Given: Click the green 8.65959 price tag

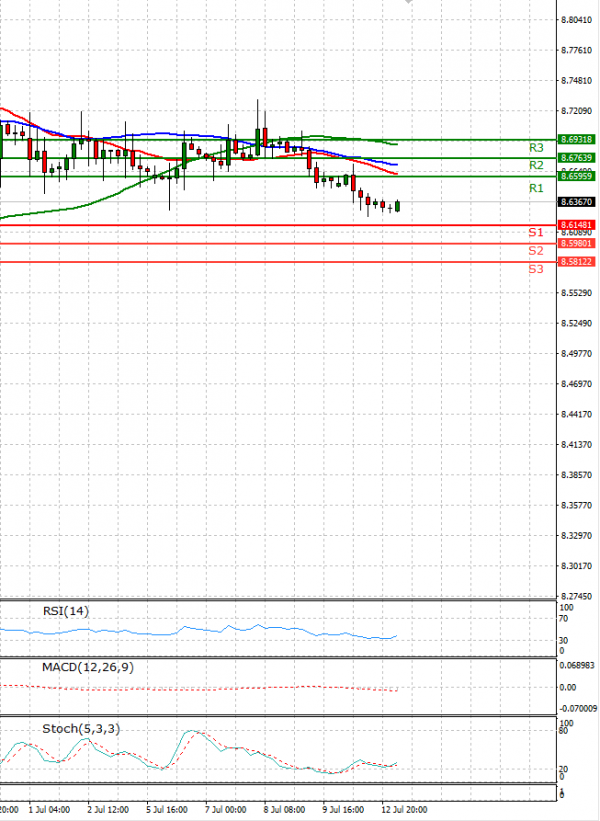Looking at the screenshot, I should [x=576, y=176].
